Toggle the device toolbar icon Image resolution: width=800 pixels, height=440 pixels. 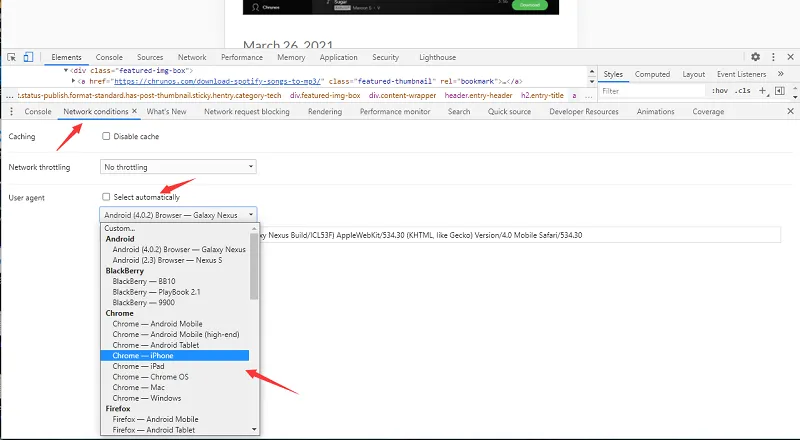28,57
